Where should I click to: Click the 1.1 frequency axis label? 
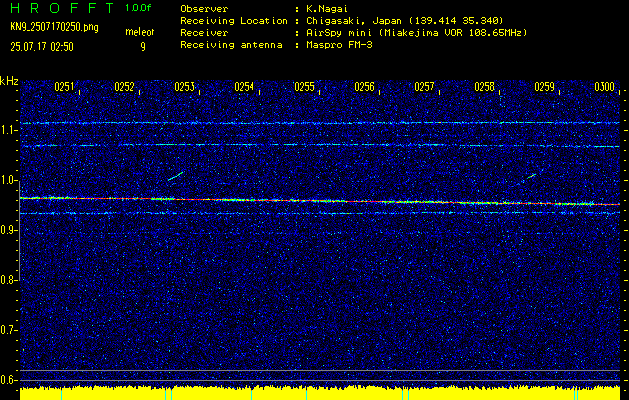point(7,131)
